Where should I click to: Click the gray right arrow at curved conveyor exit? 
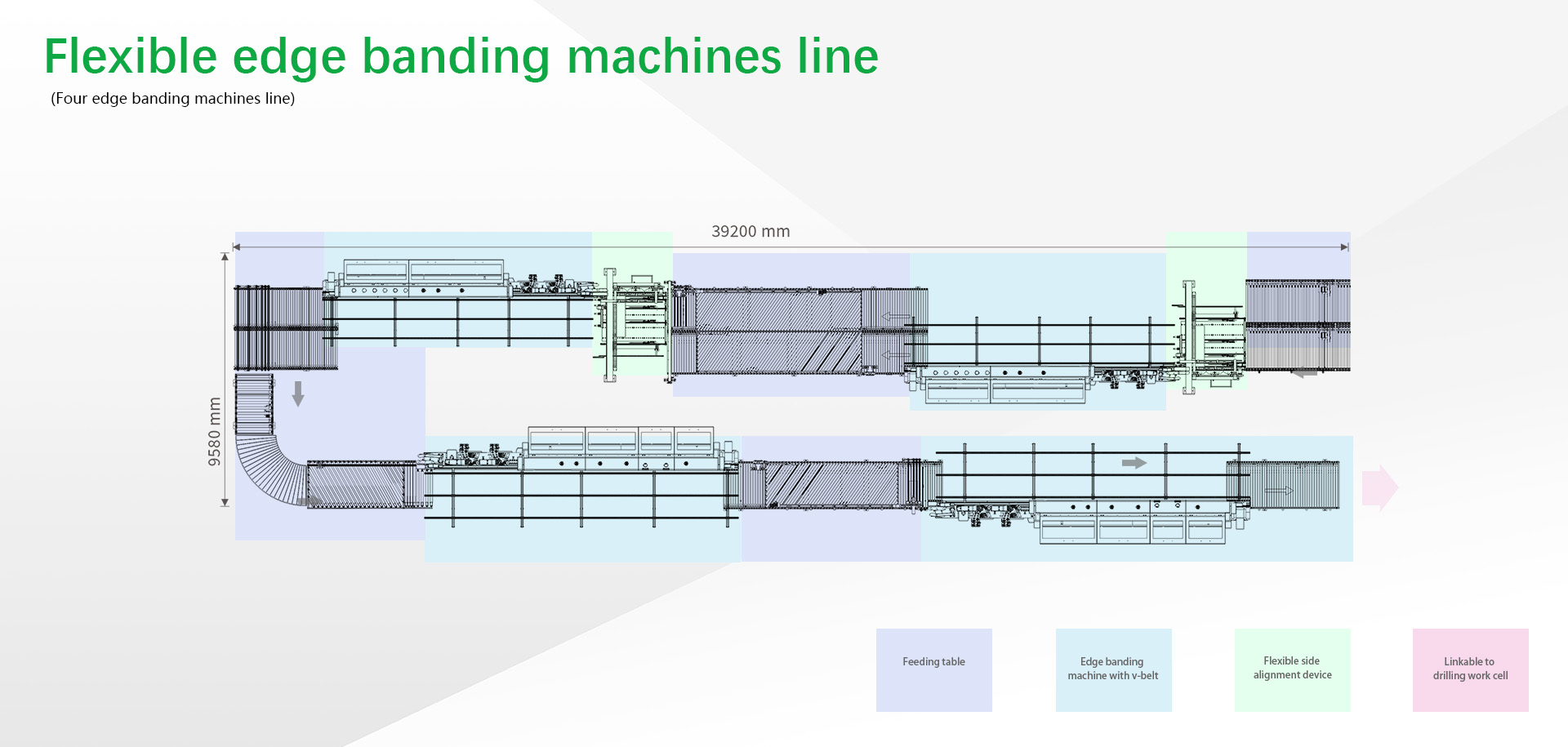pos(310,501)
